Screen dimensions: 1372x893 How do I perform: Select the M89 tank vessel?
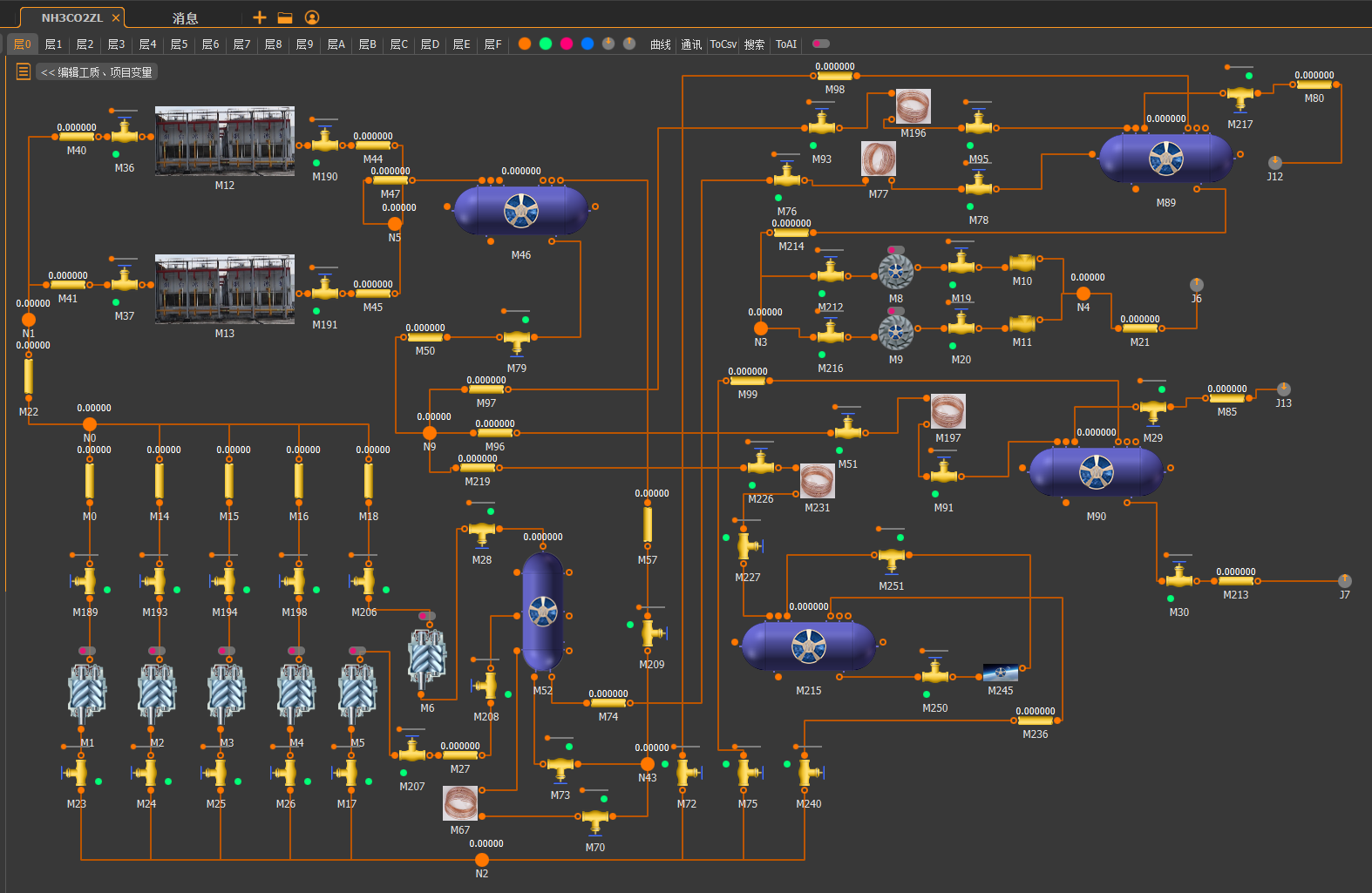pos(1165,158)
